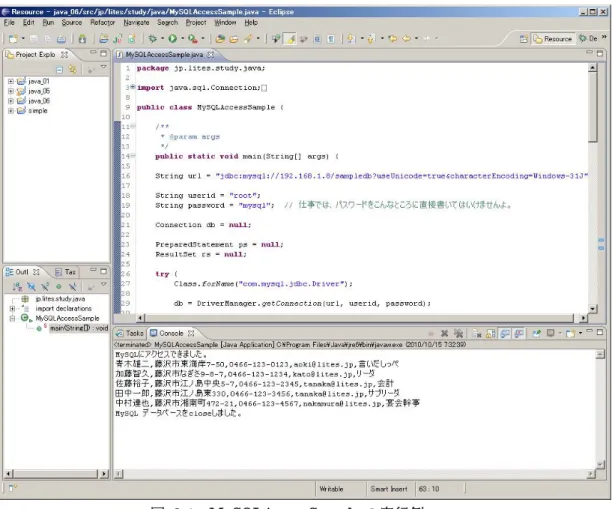Click the Clear Console icon
The image size is (612, 509).
[x=477, y=333]
